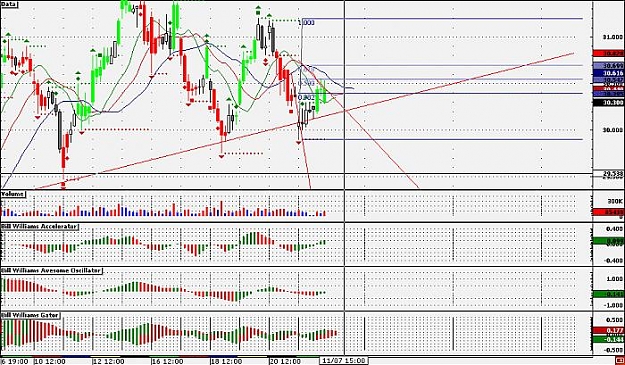Click the 20 12:00 time axis label

tap(285, 361)
